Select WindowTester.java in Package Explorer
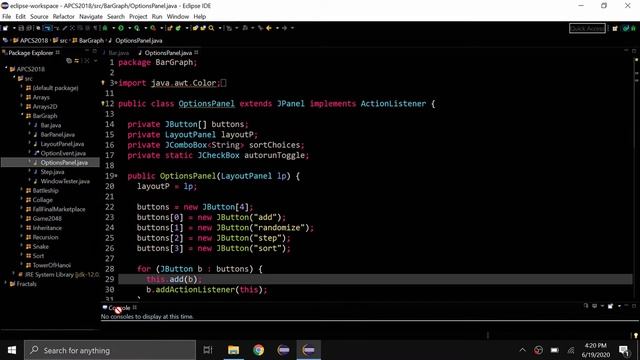The height and width of the screenshot is (360, 640). (65, 181)
